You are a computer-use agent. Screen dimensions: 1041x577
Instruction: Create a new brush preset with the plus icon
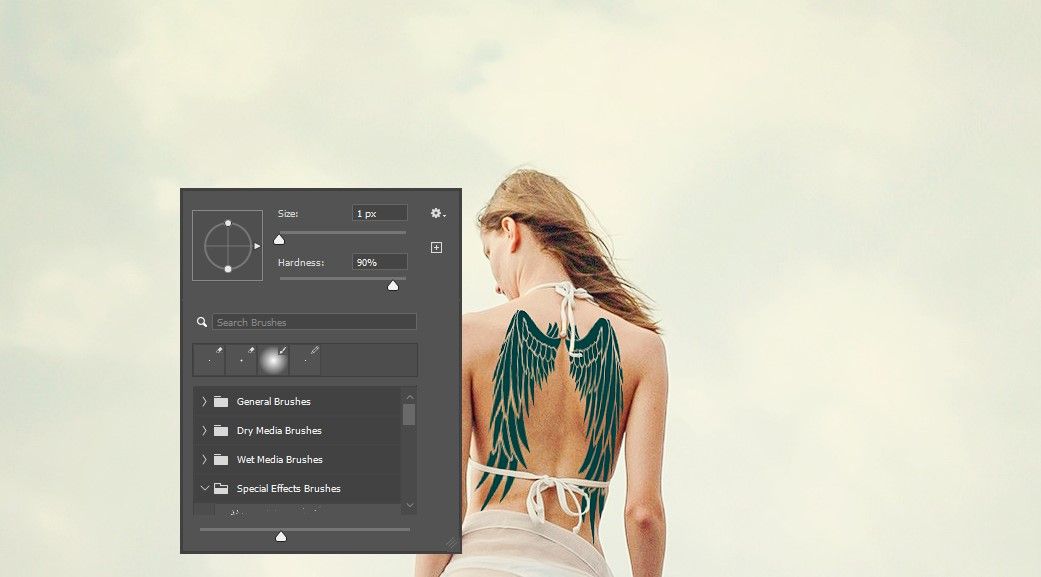pos(435,246)
